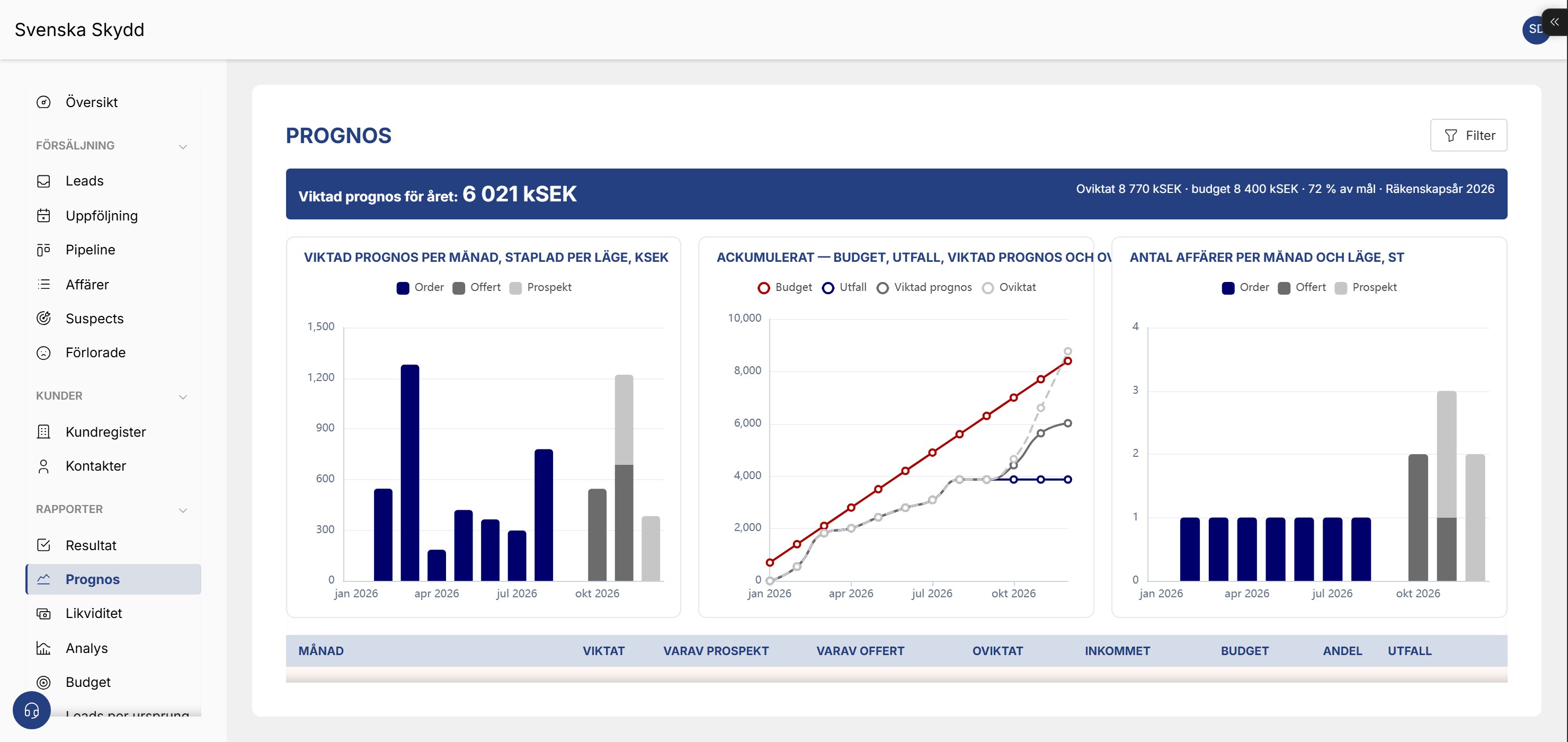Click the PROGNOS page heading

[x=338, y=135]
